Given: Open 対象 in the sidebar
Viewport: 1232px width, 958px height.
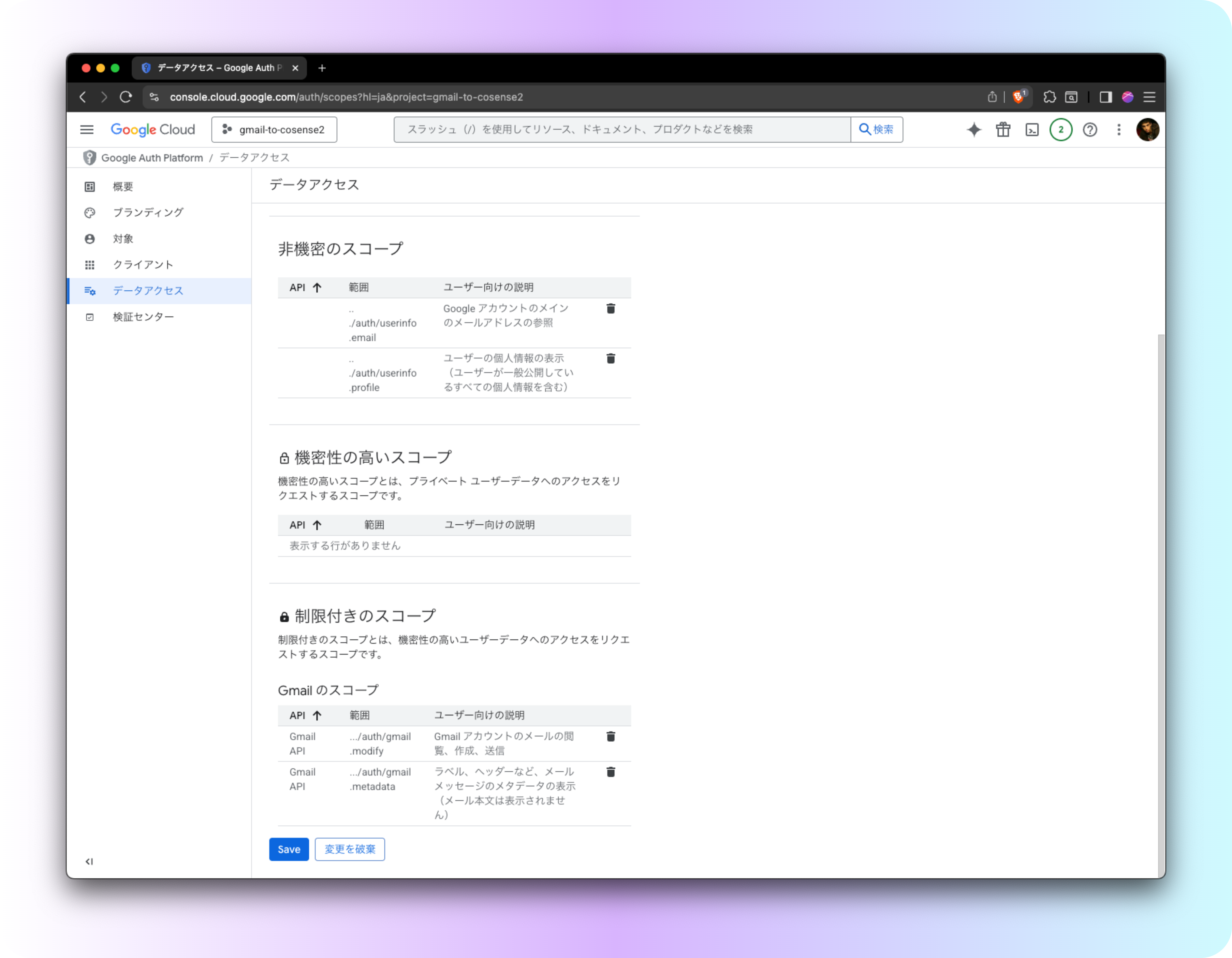Looking at the screenshot, I should (x=159, y=239).
